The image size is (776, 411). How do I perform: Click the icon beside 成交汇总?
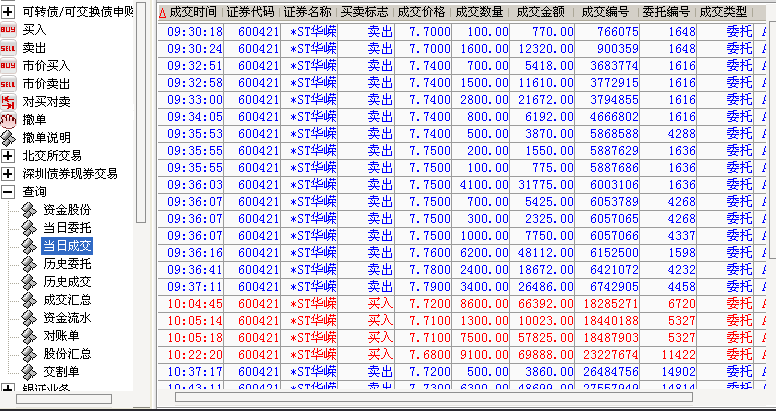29,300
